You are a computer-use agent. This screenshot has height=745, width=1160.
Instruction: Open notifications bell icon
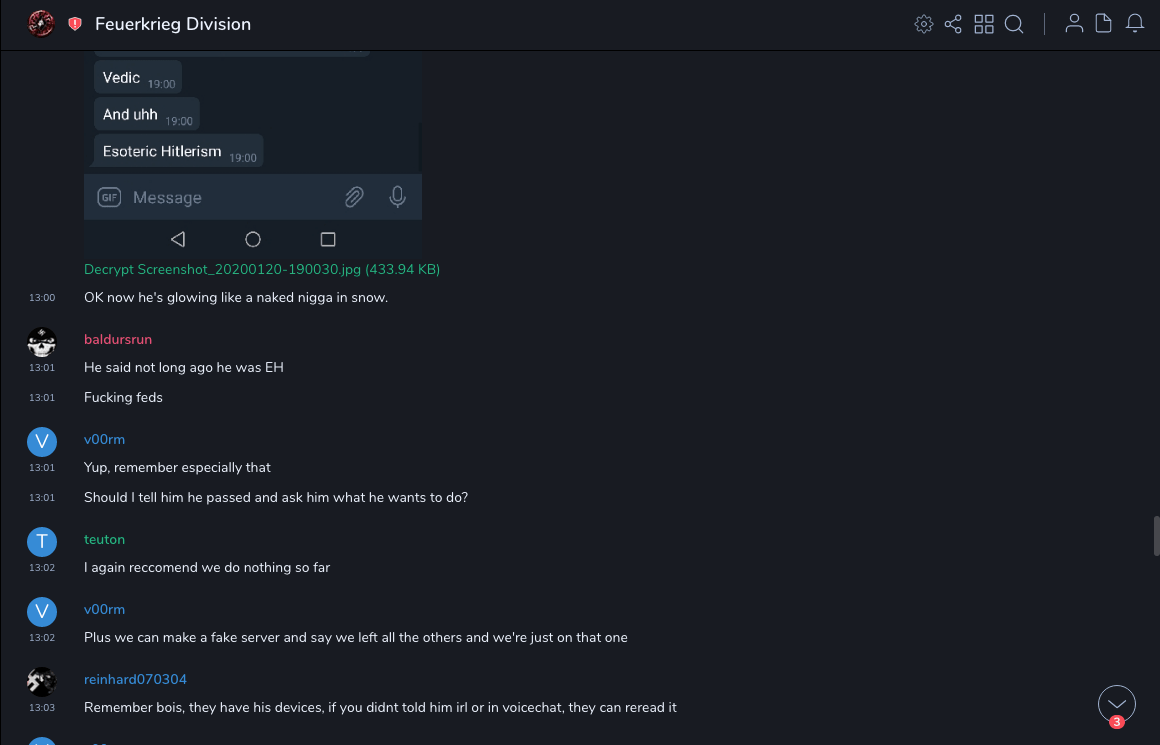tap(1135, 24)
